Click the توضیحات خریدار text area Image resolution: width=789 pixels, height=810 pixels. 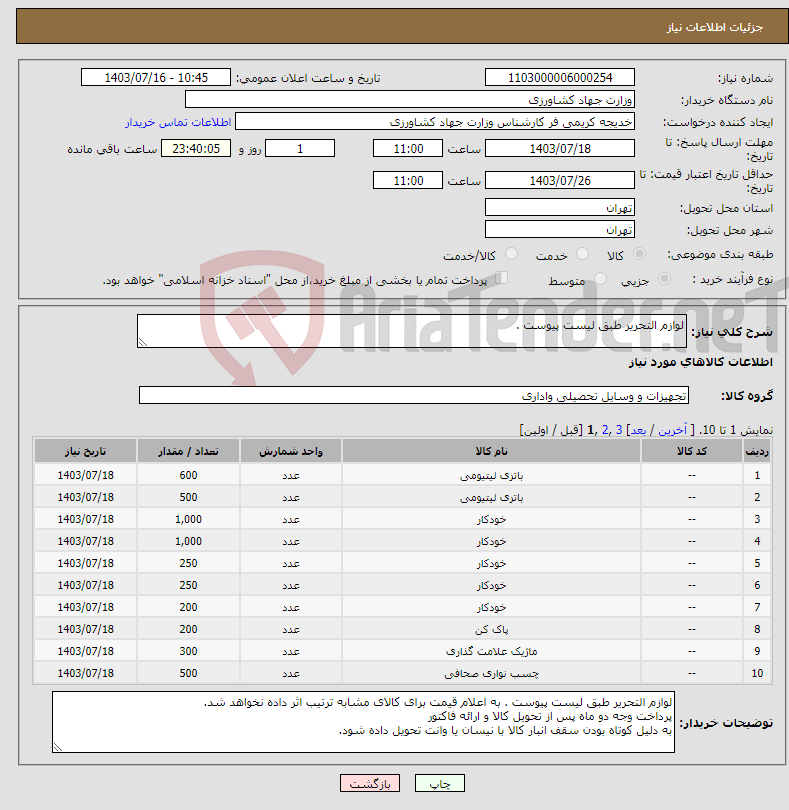click(x=363, y=722)
